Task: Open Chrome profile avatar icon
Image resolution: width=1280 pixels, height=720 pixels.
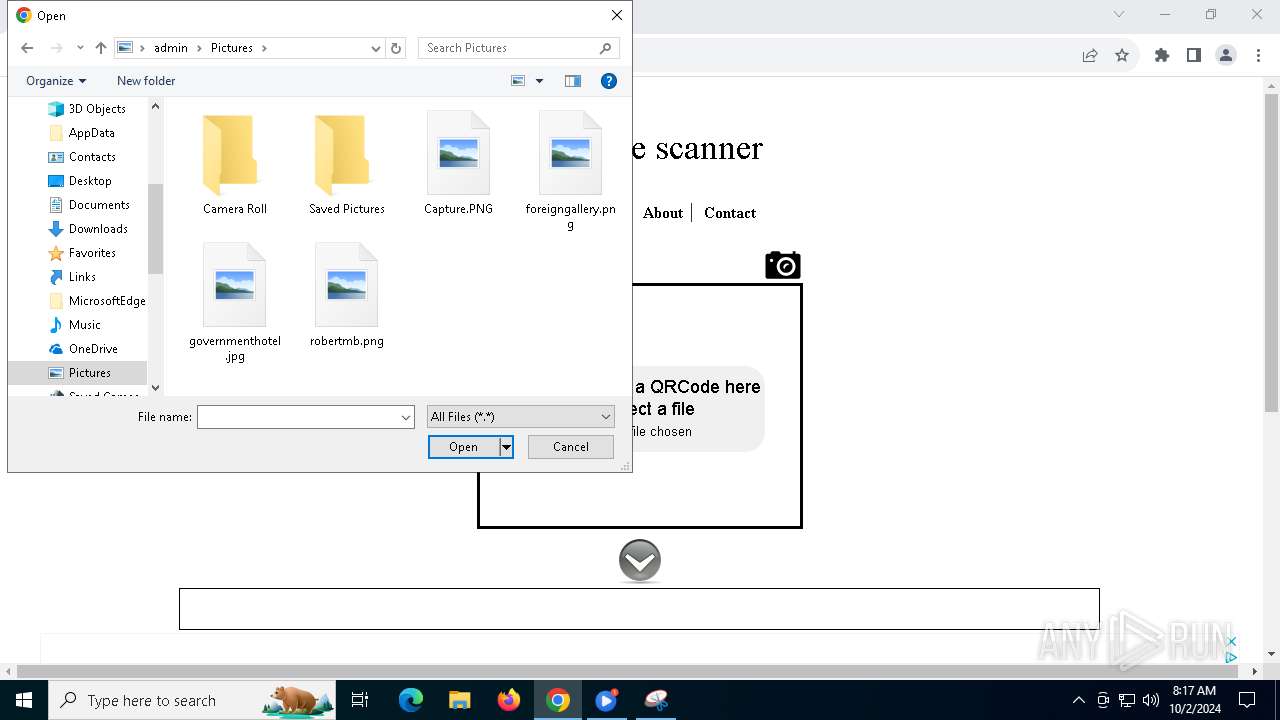Action: tap(1226, 56)
